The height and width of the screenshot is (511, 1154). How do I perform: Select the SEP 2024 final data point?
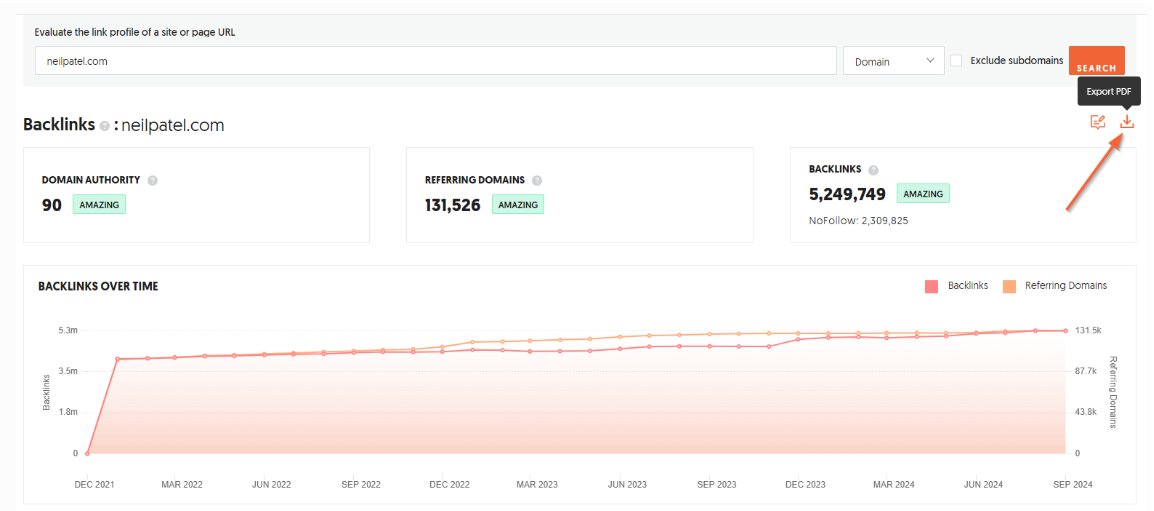click(1065, 331)
